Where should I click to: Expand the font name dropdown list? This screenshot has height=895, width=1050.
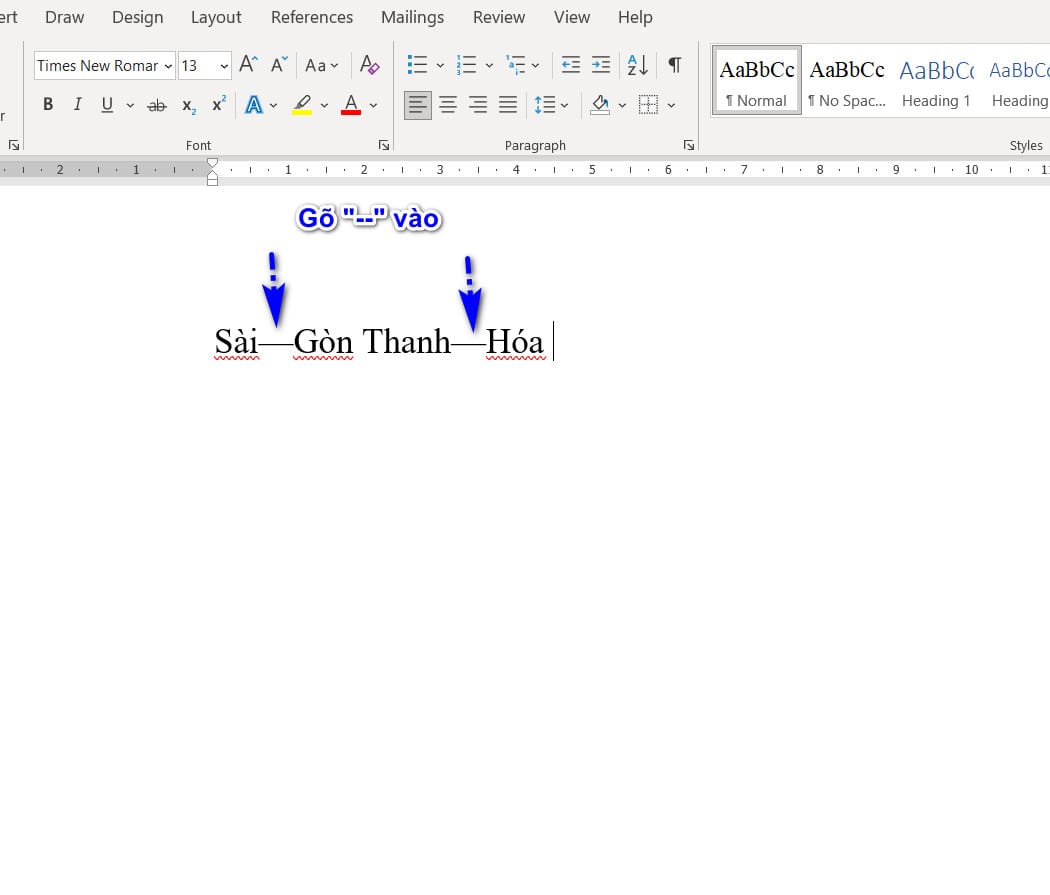166,66
